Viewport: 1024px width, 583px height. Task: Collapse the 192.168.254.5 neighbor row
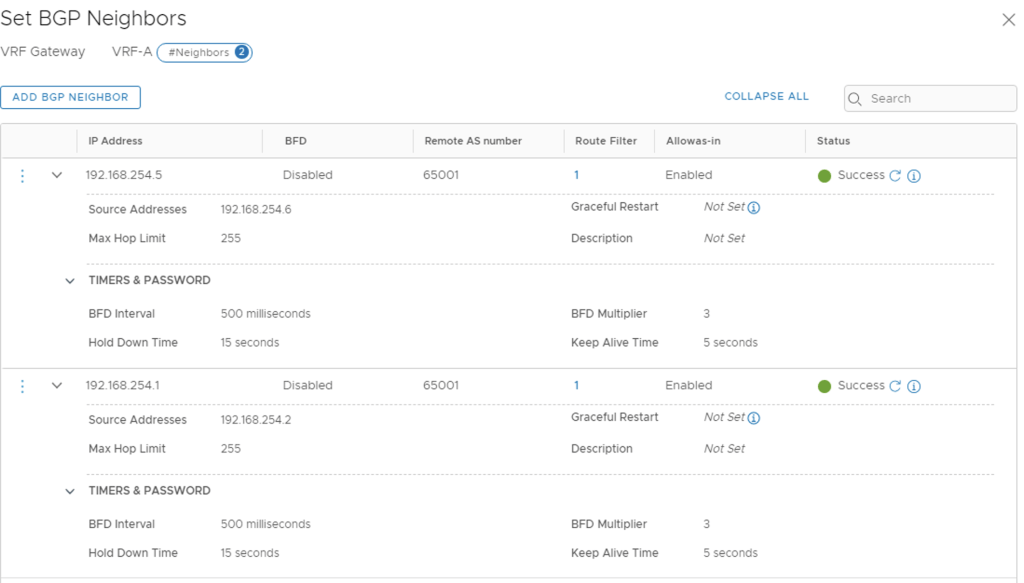point(57,175)
